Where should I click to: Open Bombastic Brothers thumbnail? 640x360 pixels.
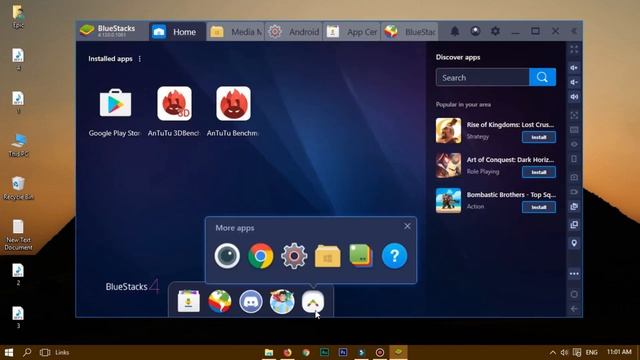coord(448,201)
